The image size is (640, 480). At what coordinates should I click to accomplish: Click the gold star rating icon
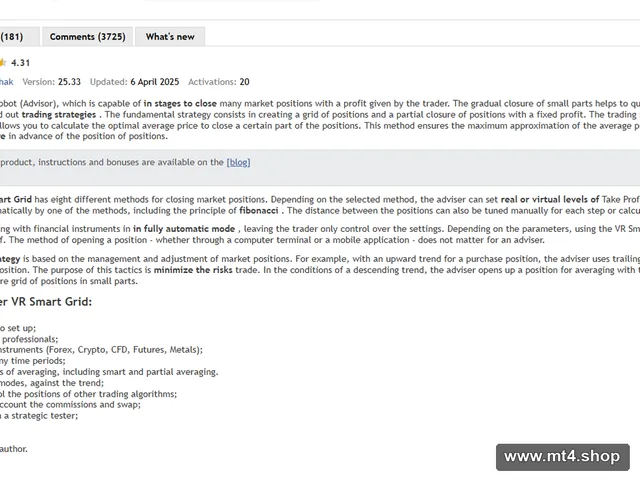(3, 63)
